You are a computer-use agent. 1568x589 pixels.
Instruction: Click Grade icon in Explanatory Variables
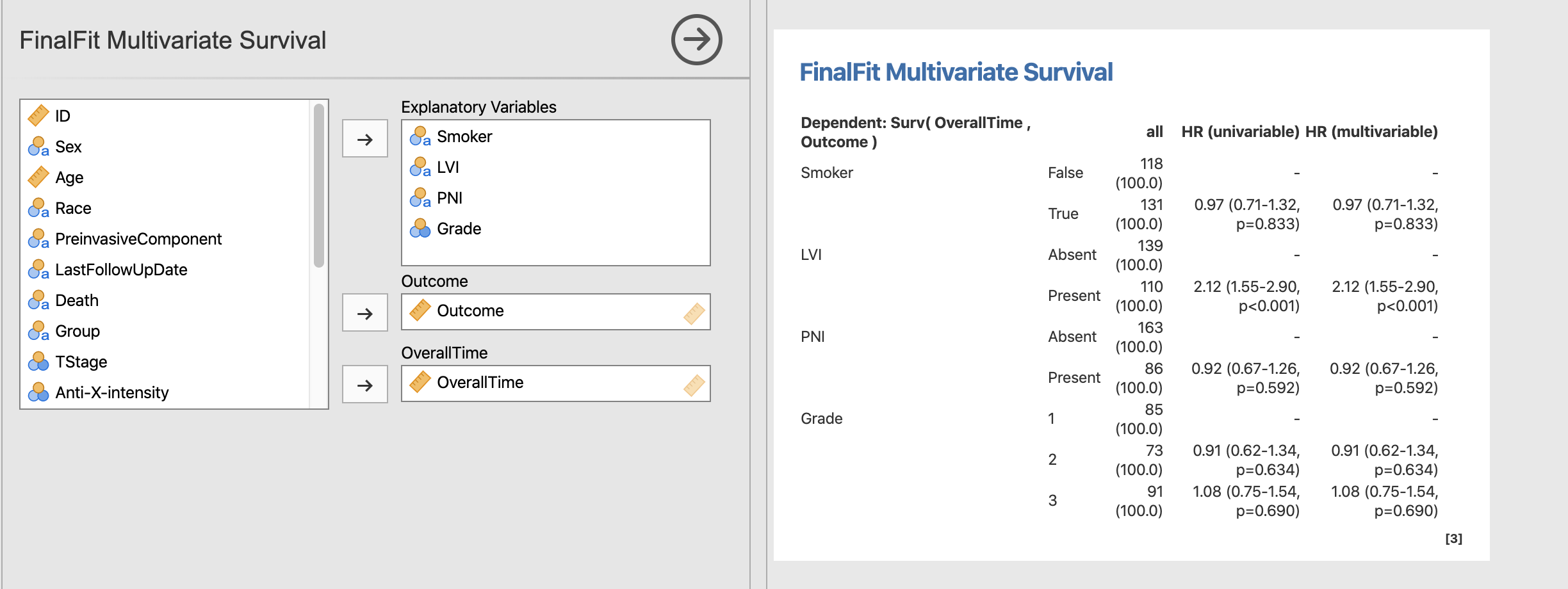pos(420,228)
